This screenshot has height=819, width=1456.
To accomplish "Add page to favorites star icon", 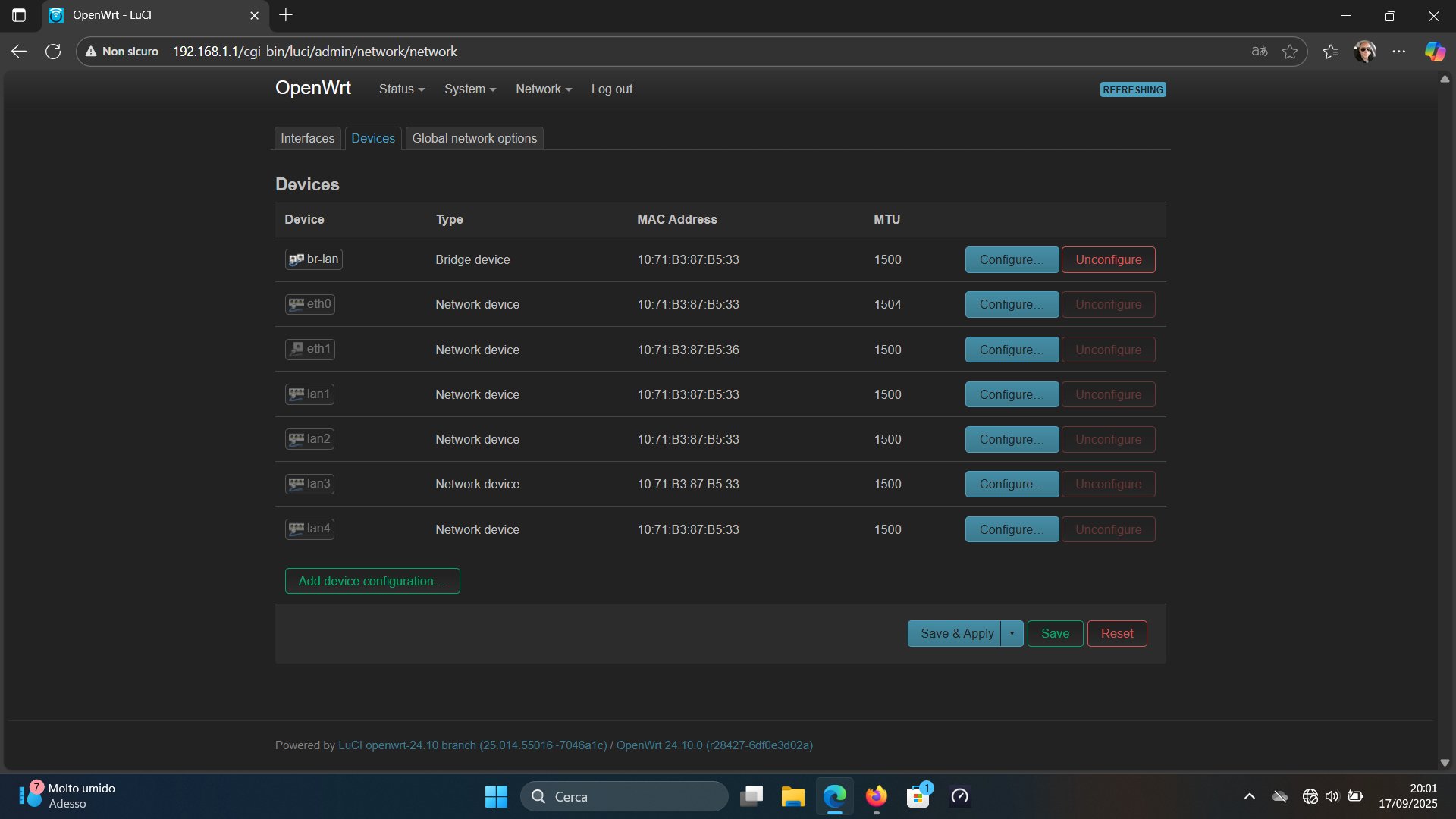I will pos(1289,52).
